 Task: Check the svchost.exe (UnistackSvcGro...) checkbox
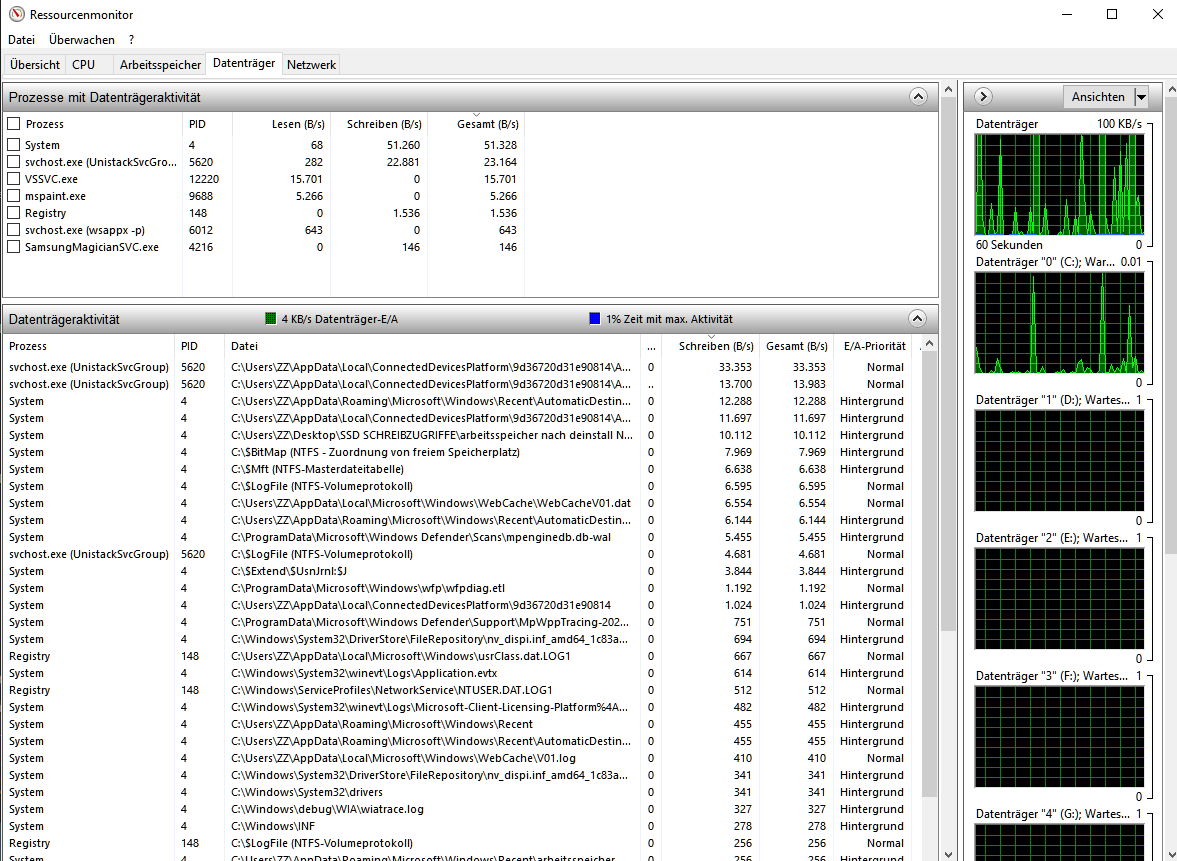pos(14,162)
